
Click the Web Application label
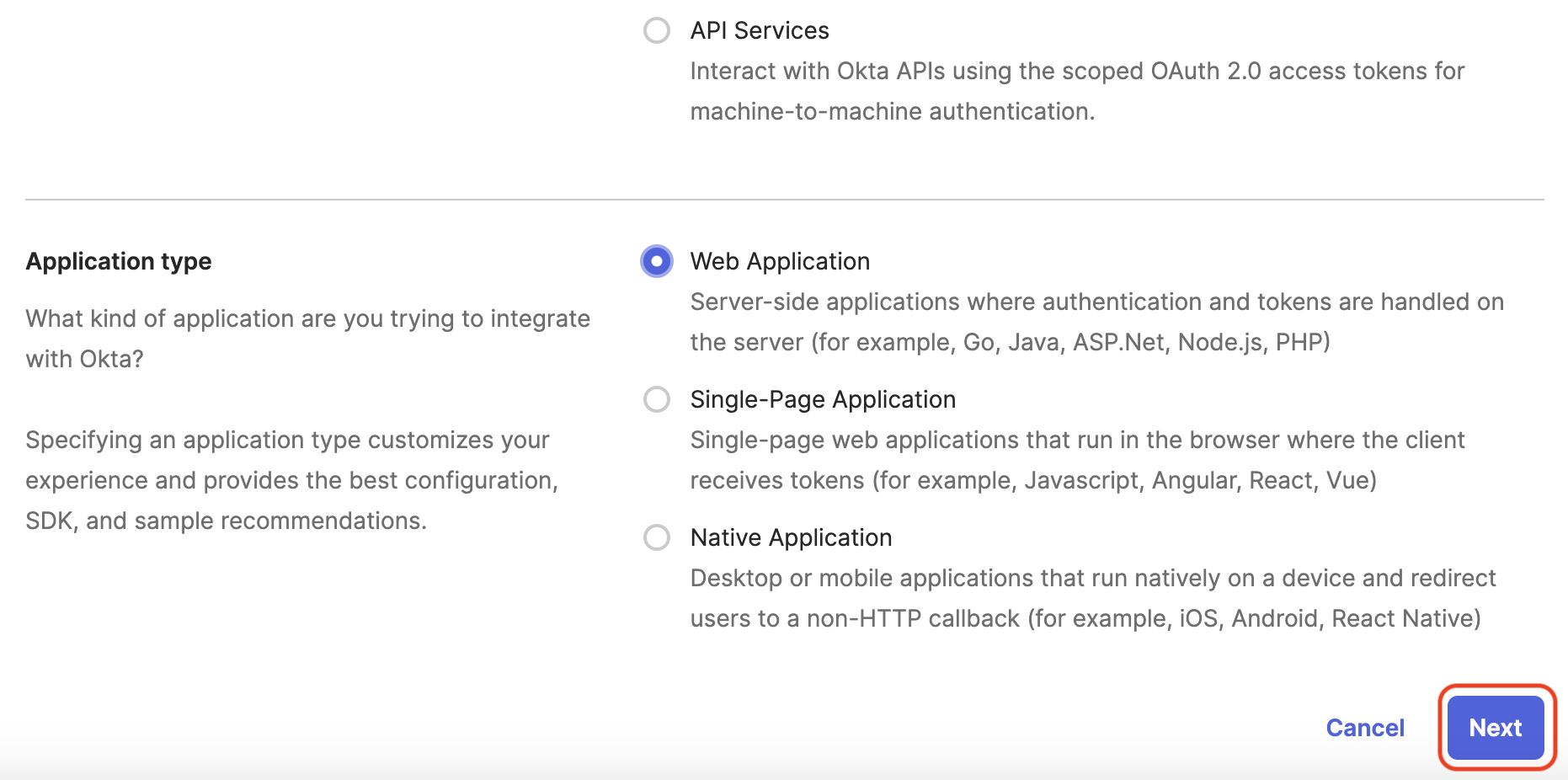[x=779, y=261]
